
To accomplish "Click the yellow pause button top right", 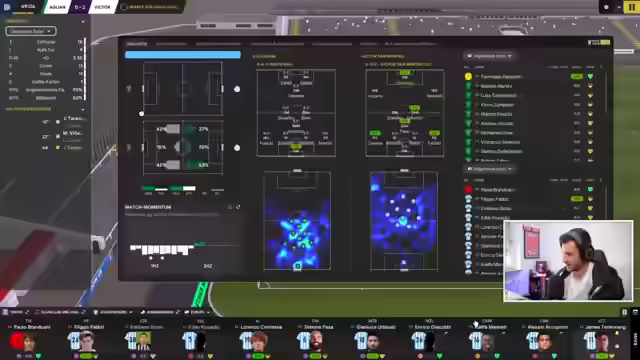I will (x=632, y=7).
